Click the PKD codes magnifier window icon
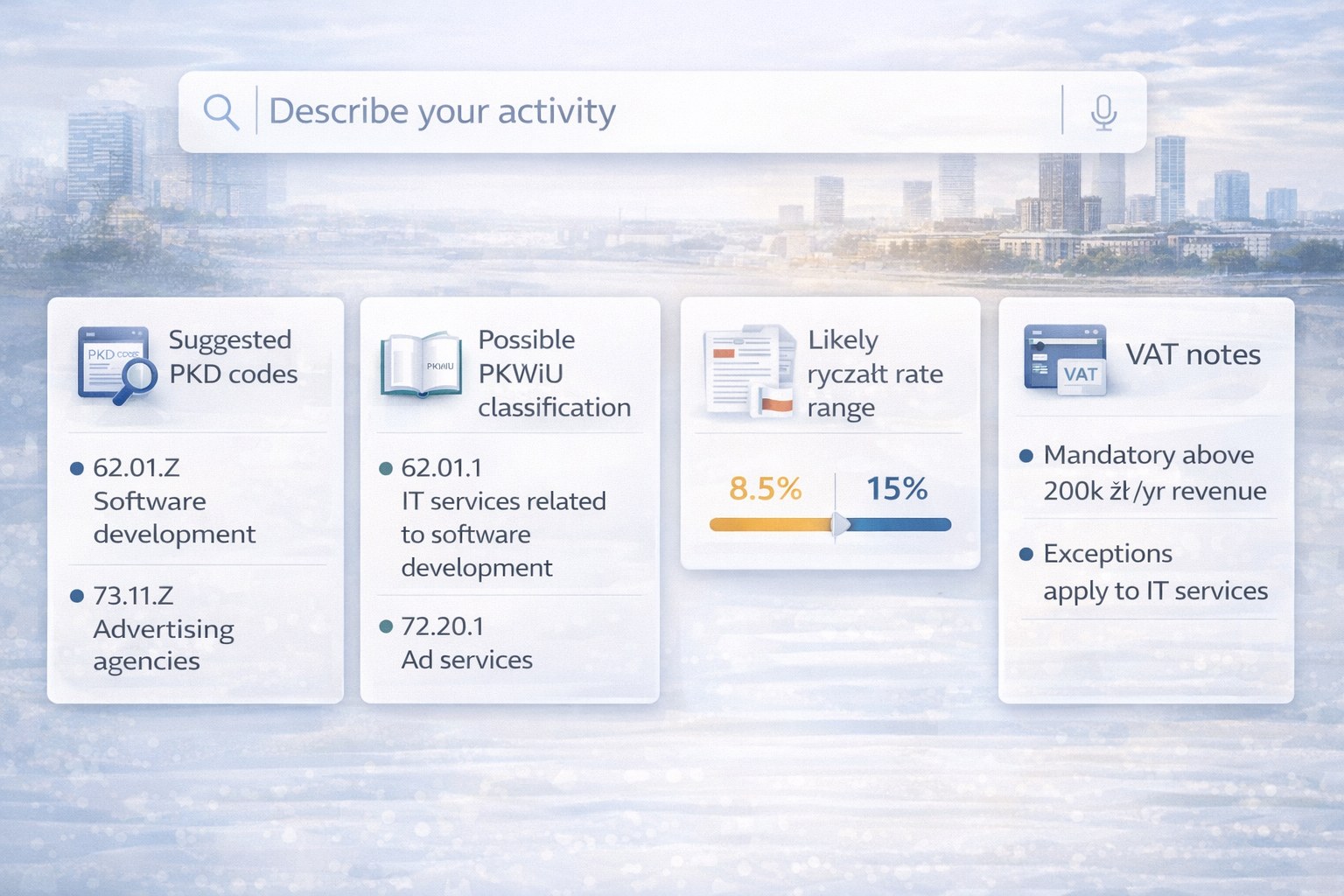 [117, 365]
